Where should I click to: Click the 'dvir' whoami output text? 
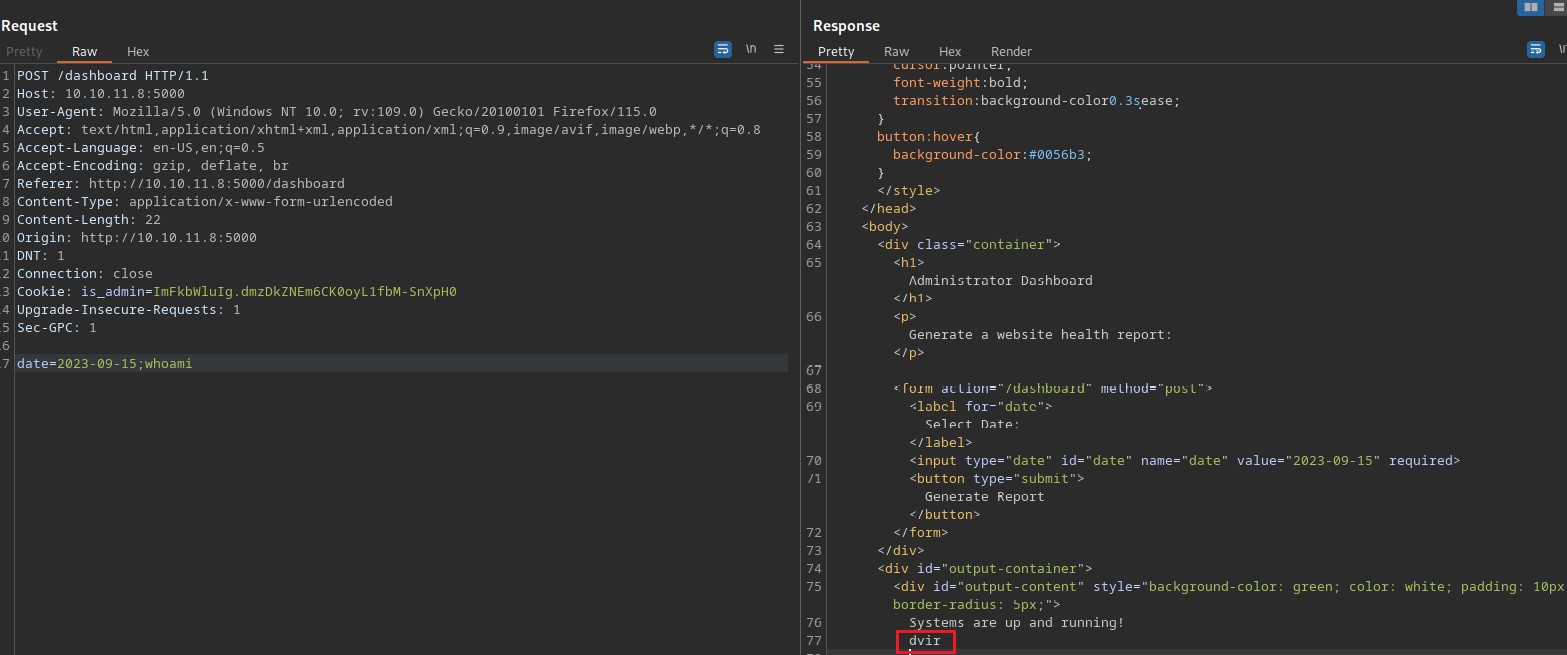[925, 640]
